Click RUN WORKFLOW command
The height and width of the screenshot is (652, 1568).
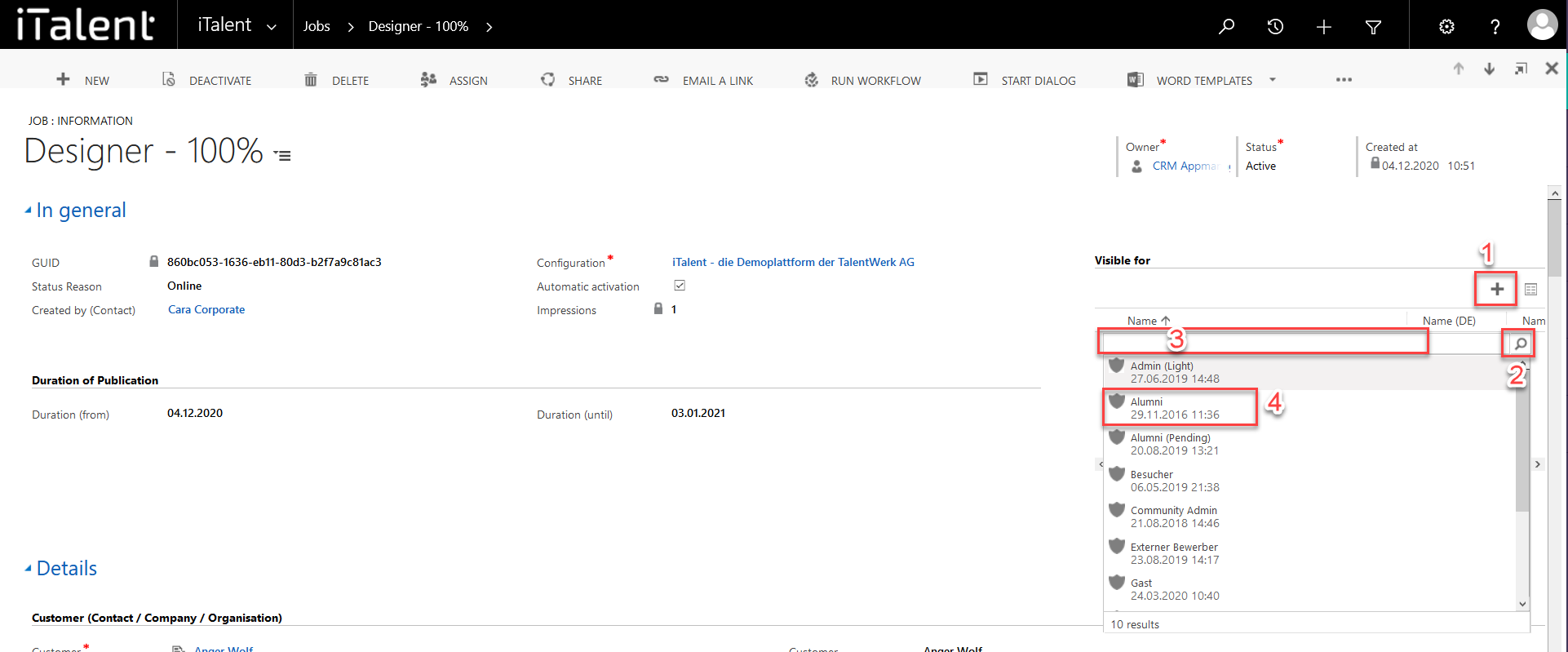coord(862,80)
